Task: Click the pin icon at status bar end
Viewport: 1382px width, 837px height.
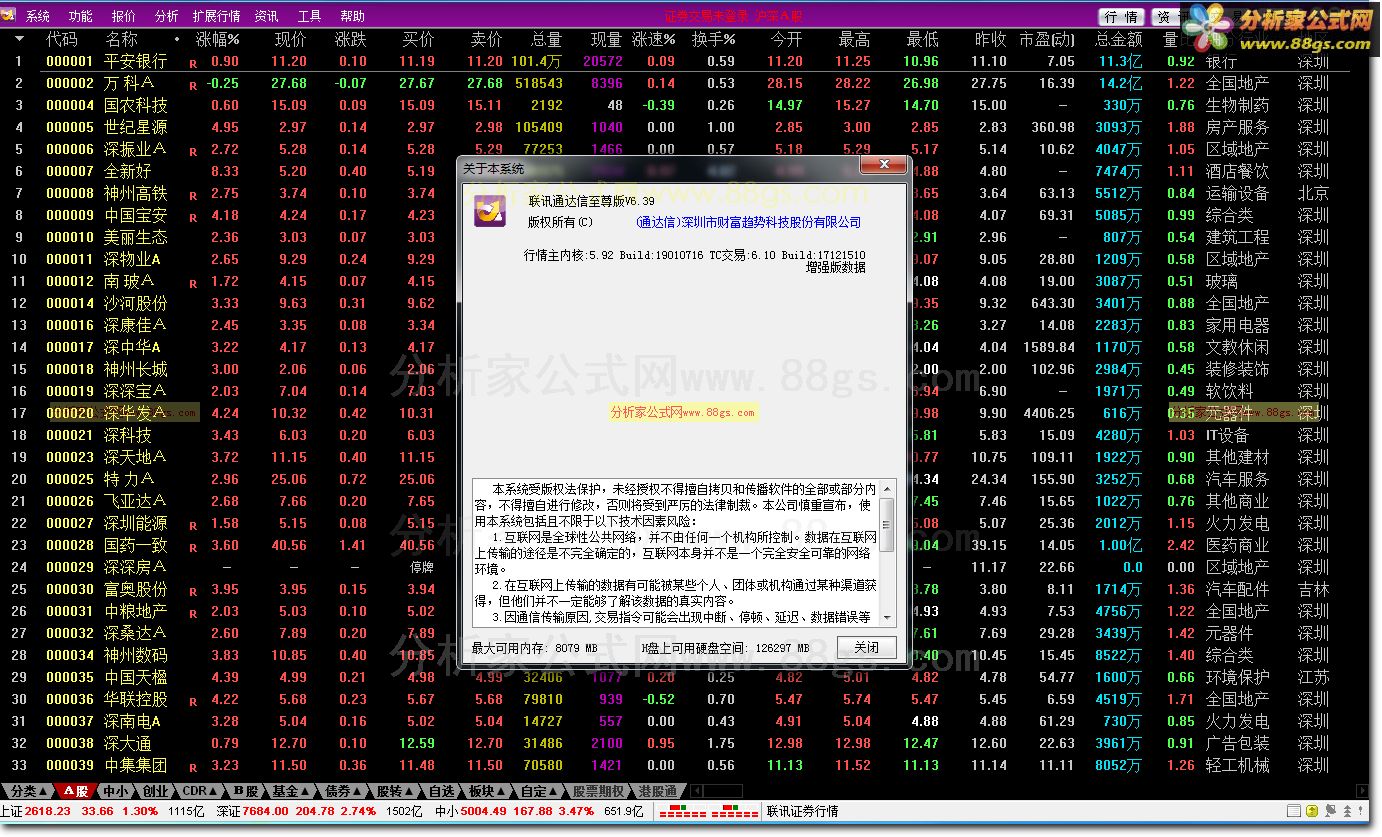Action: point(1360,810)
